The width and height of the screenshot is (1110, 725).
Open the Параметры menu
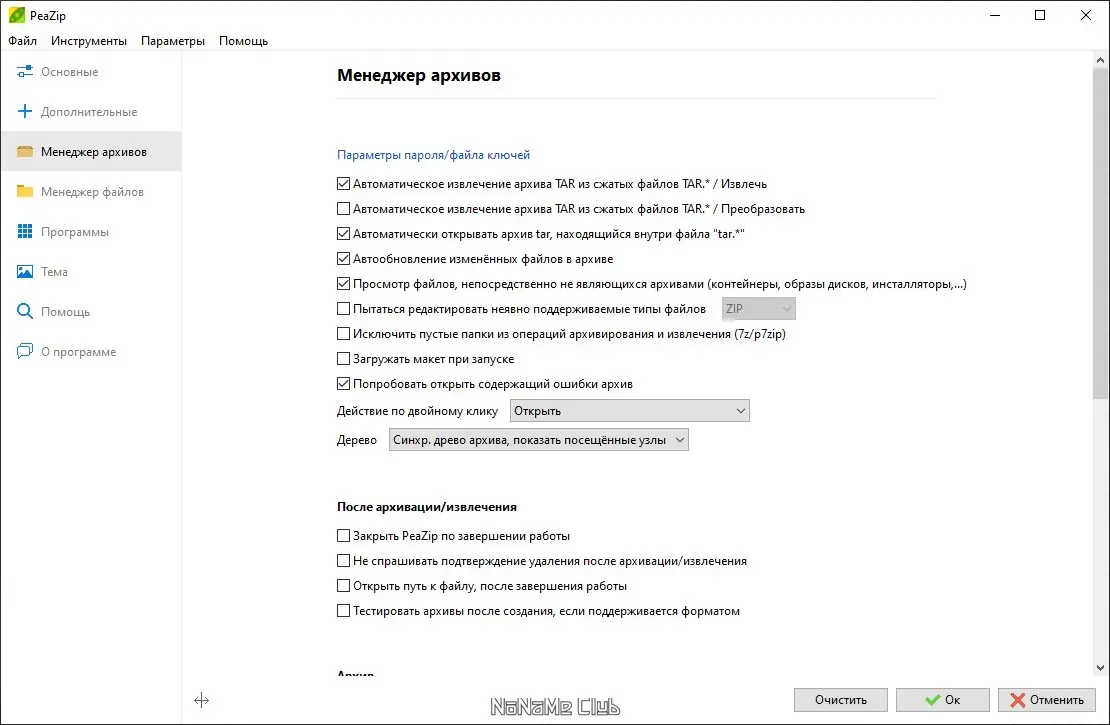(172, 41)
